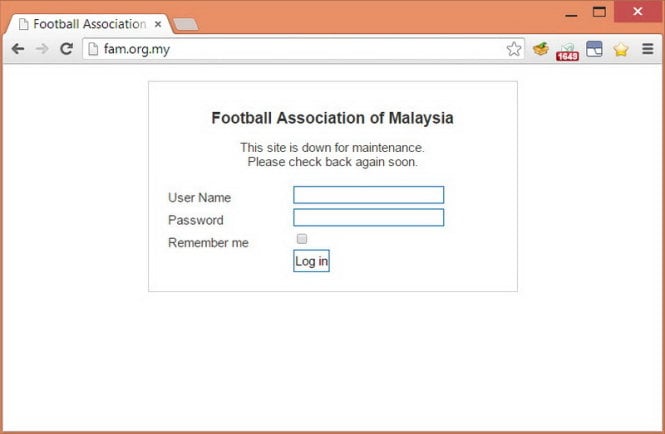Open the green box extension icon
The width and height of the screenshot is (665, 434).
click(x=541, y=49)
